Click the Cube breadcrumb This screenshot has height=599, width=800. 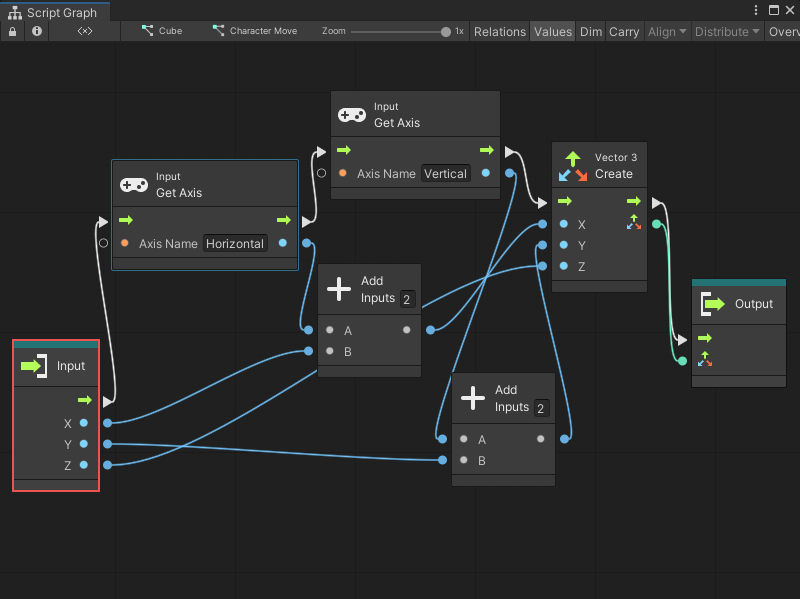[x=163, y=31]
